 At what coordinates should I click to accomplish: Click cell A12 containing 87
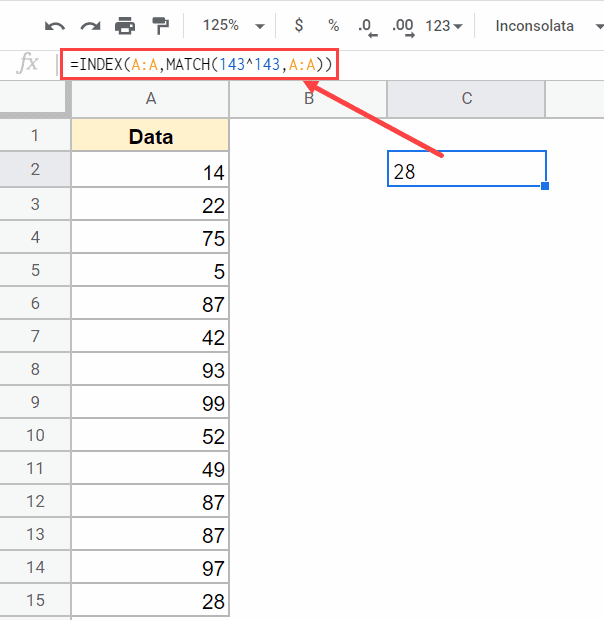pos(150,501)
